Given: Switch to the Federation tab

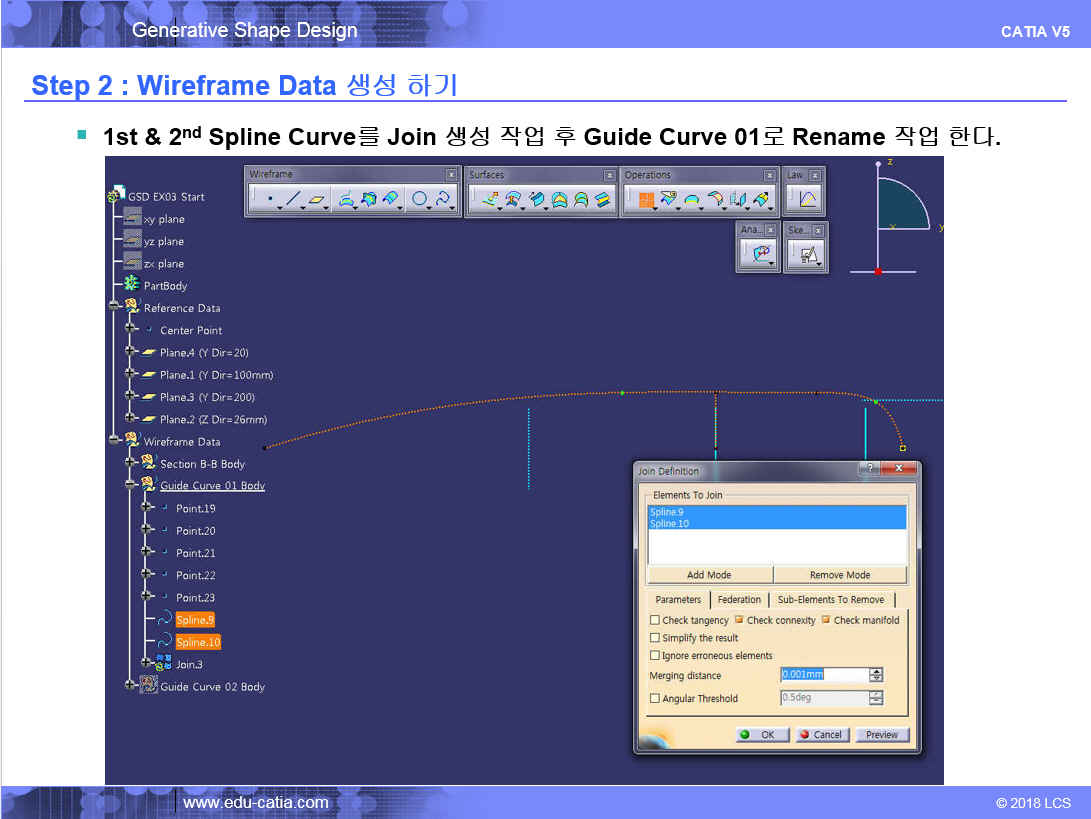Looking at the screenshot, I should [739, 599].
